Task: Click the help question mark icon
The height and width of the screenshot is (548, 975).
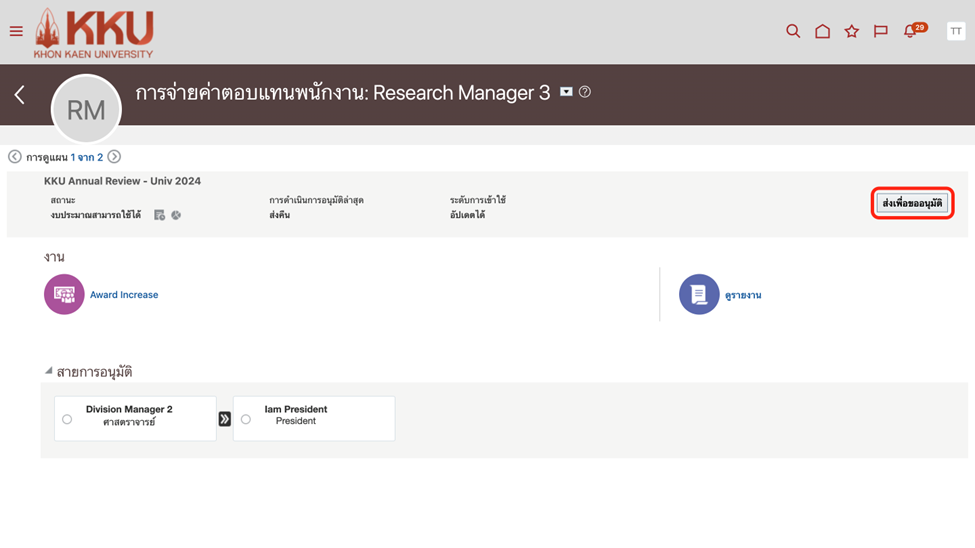Action: (x=585, y=92)
